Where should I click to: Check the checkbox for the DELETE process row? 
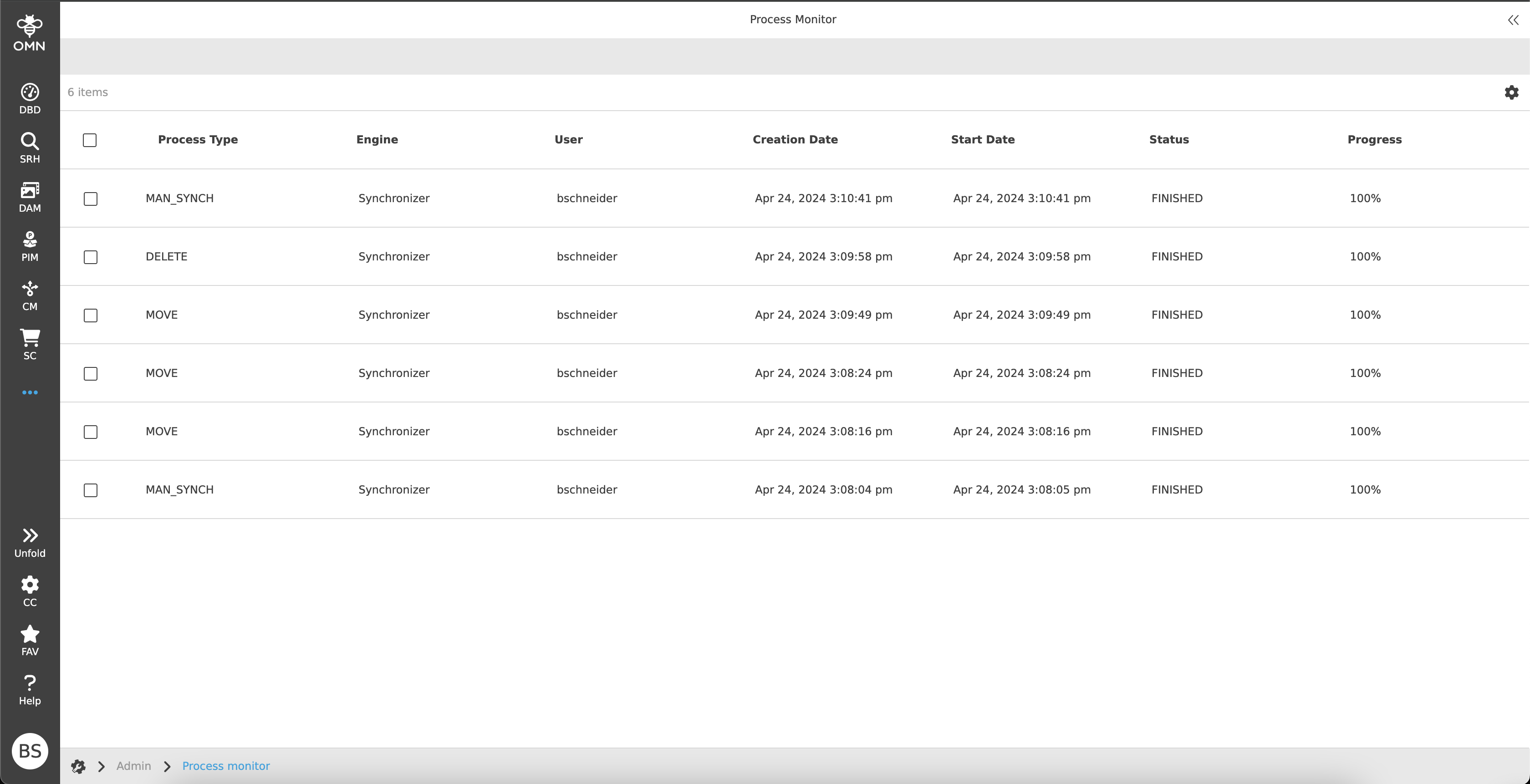click(90, 257)
